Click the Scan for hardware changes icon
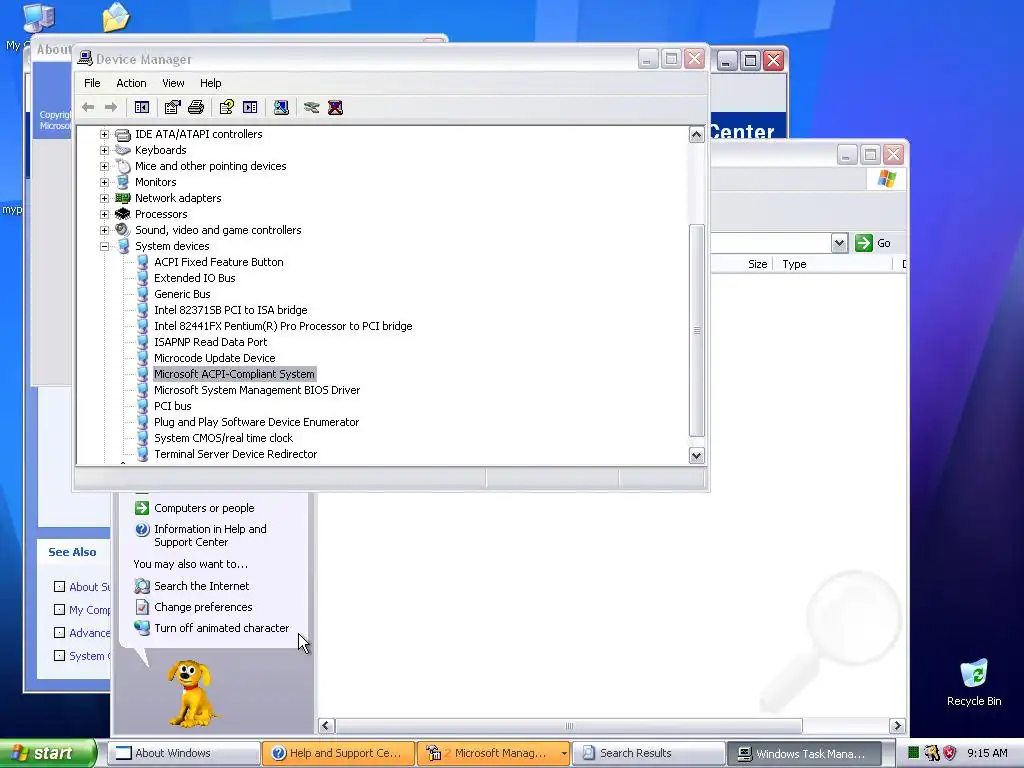1024x768 pixels. click(281, 107)
